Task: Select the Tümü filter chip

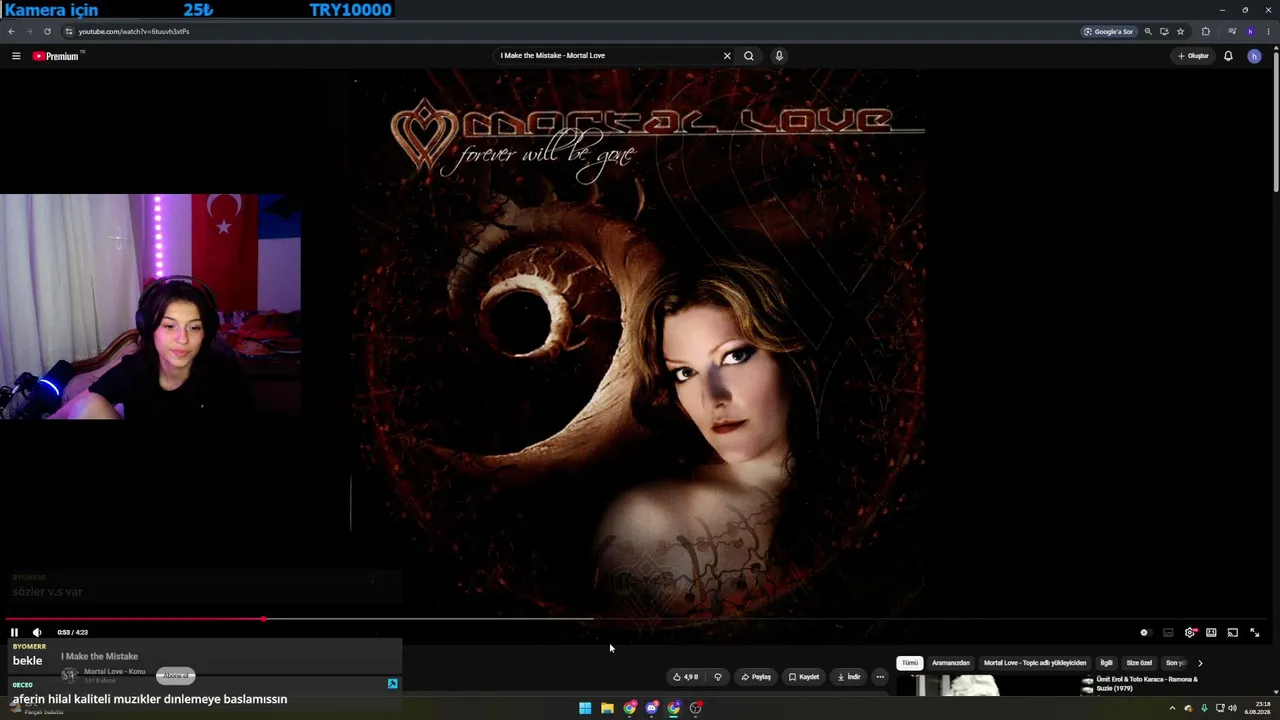Action: (x=909, y=663)
